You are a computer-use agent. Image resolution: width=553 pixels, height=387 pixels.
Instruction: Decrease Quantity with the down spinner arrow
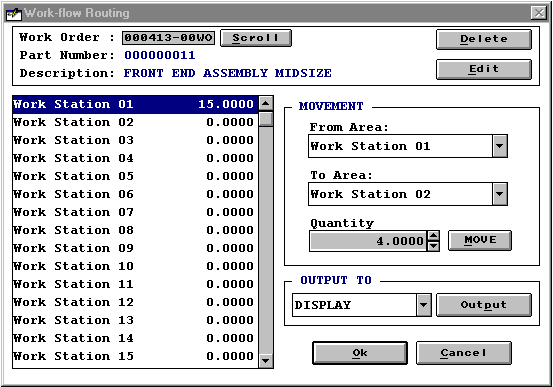433,246
